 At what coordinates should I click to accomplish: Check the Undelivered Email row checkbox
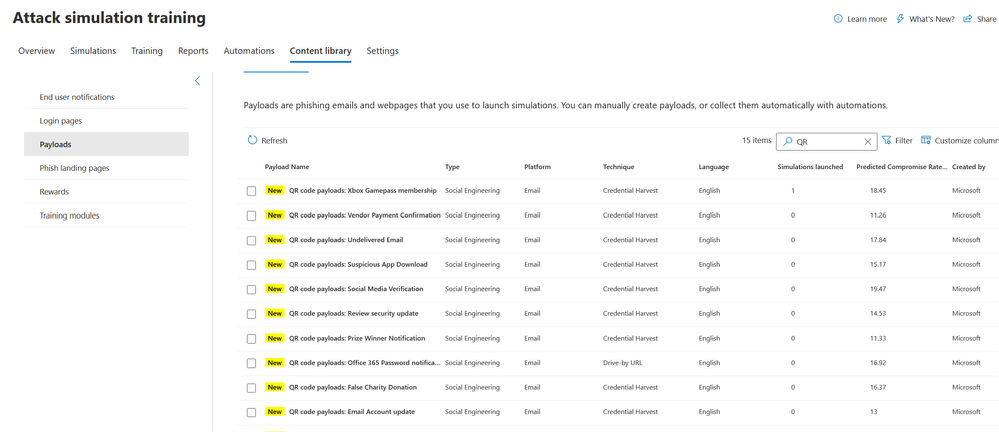coord(252,240)
